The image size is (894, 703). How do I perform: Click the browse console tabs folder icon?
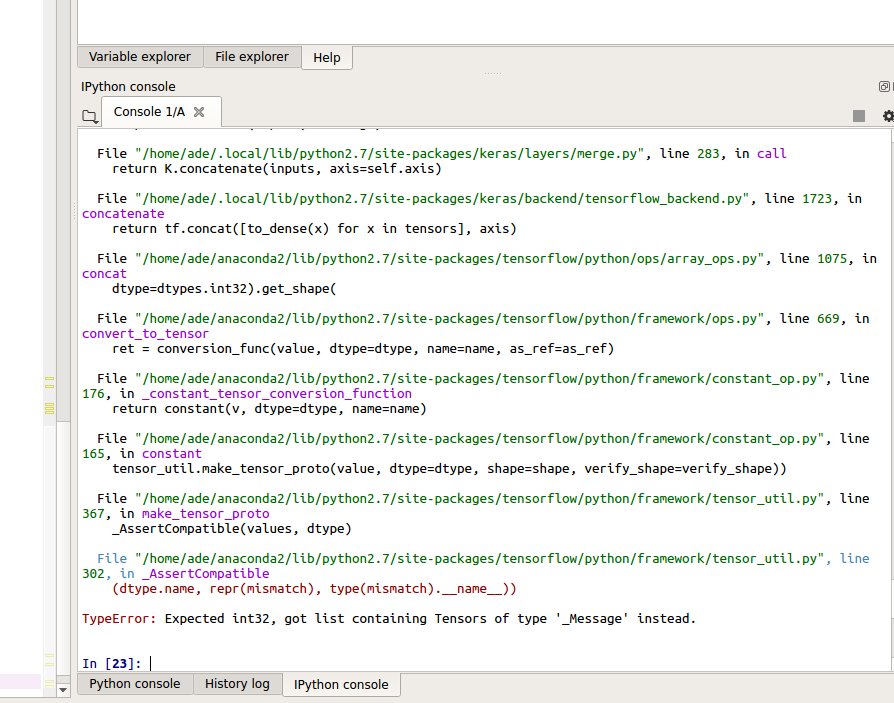(90, 116)
